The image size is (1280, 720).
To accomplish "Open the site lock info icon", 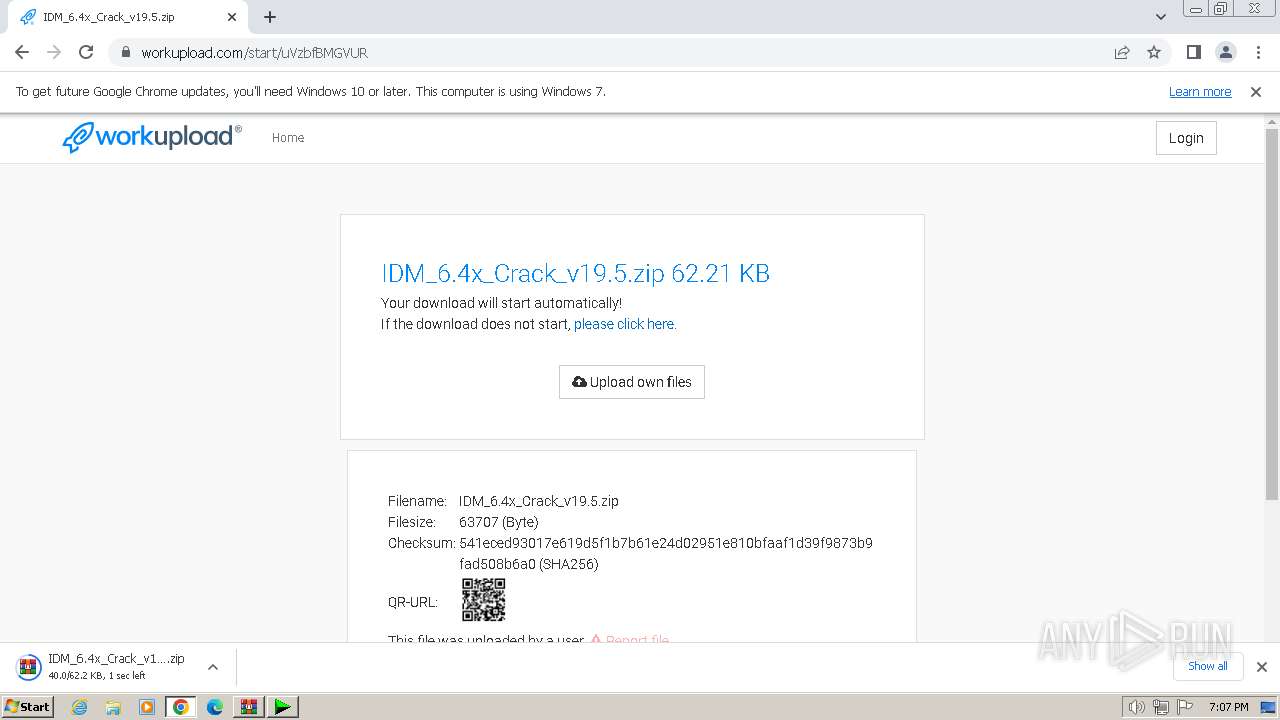I will (x=126, y=52).
